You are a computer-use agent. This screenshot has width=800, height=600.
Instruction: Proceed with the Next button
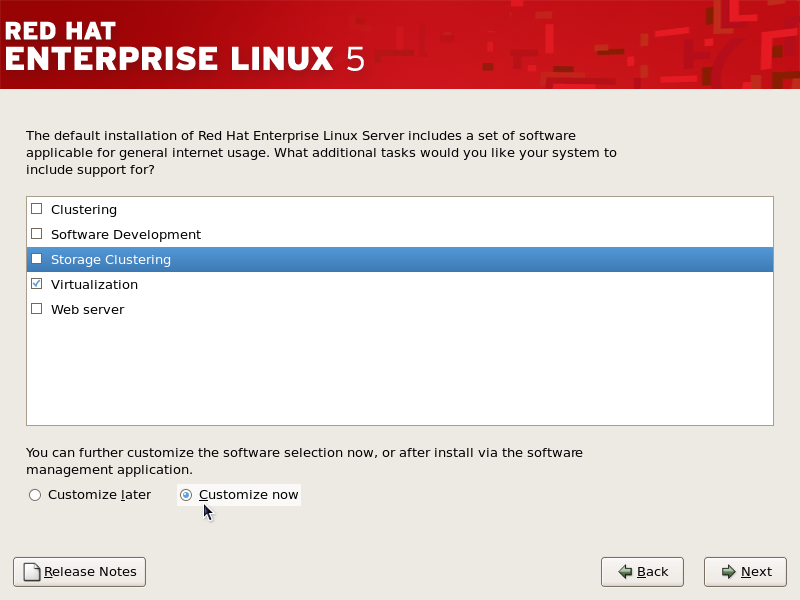(x=745, y=572)
